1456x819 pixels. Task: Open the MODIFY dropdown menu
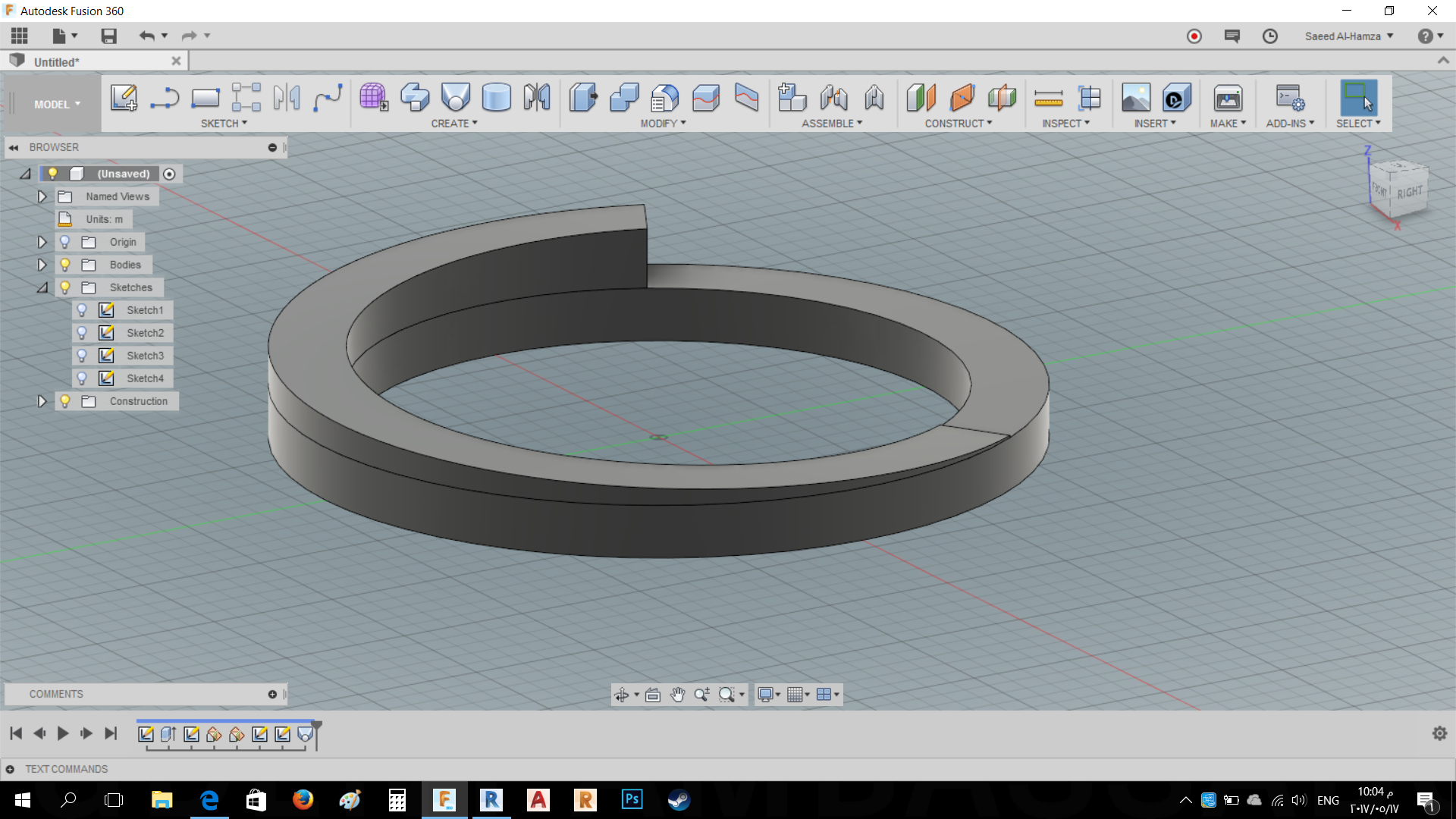[663, 123]
